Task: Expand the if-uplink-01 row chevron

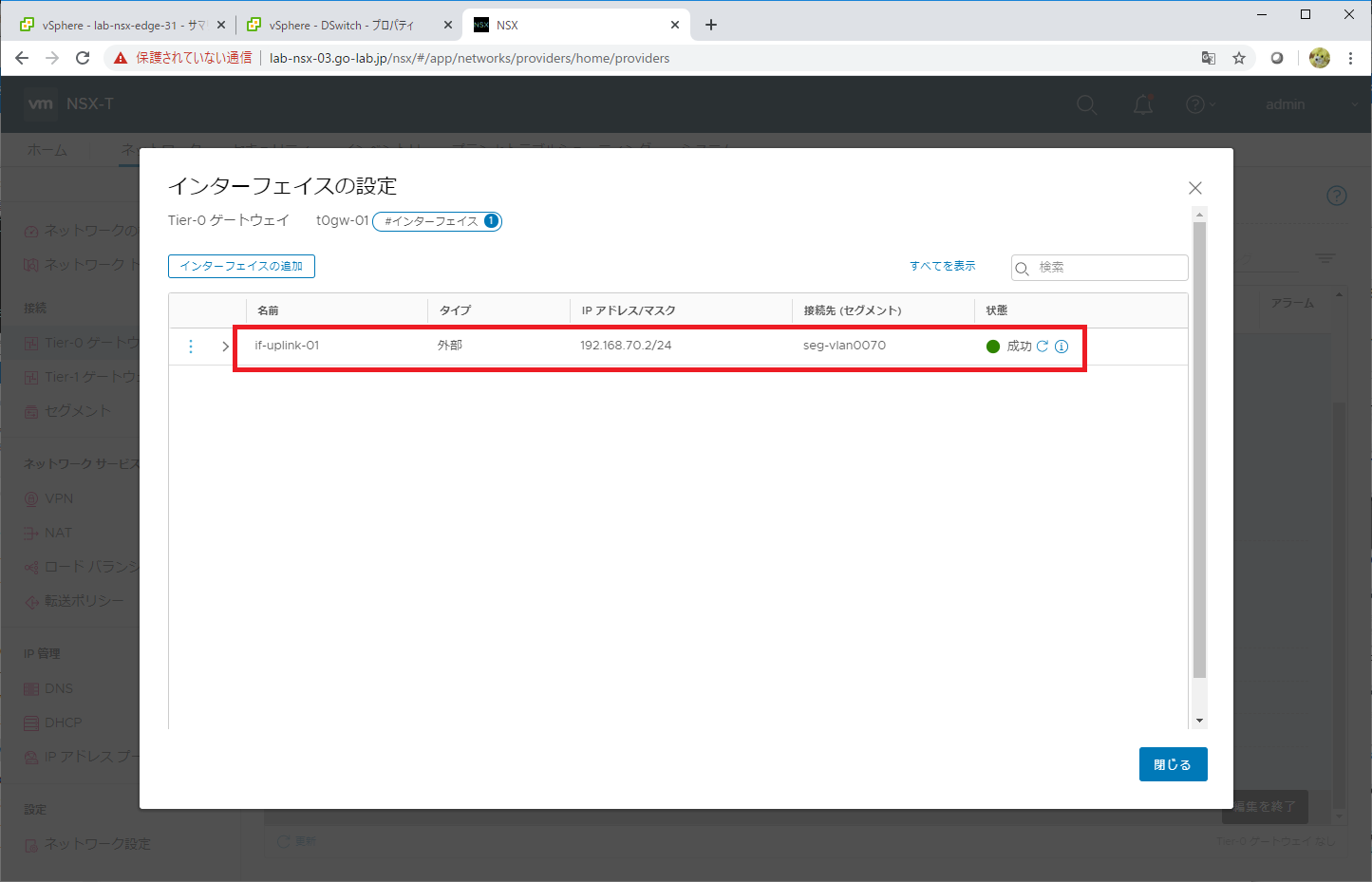Action: click(225, 347)
